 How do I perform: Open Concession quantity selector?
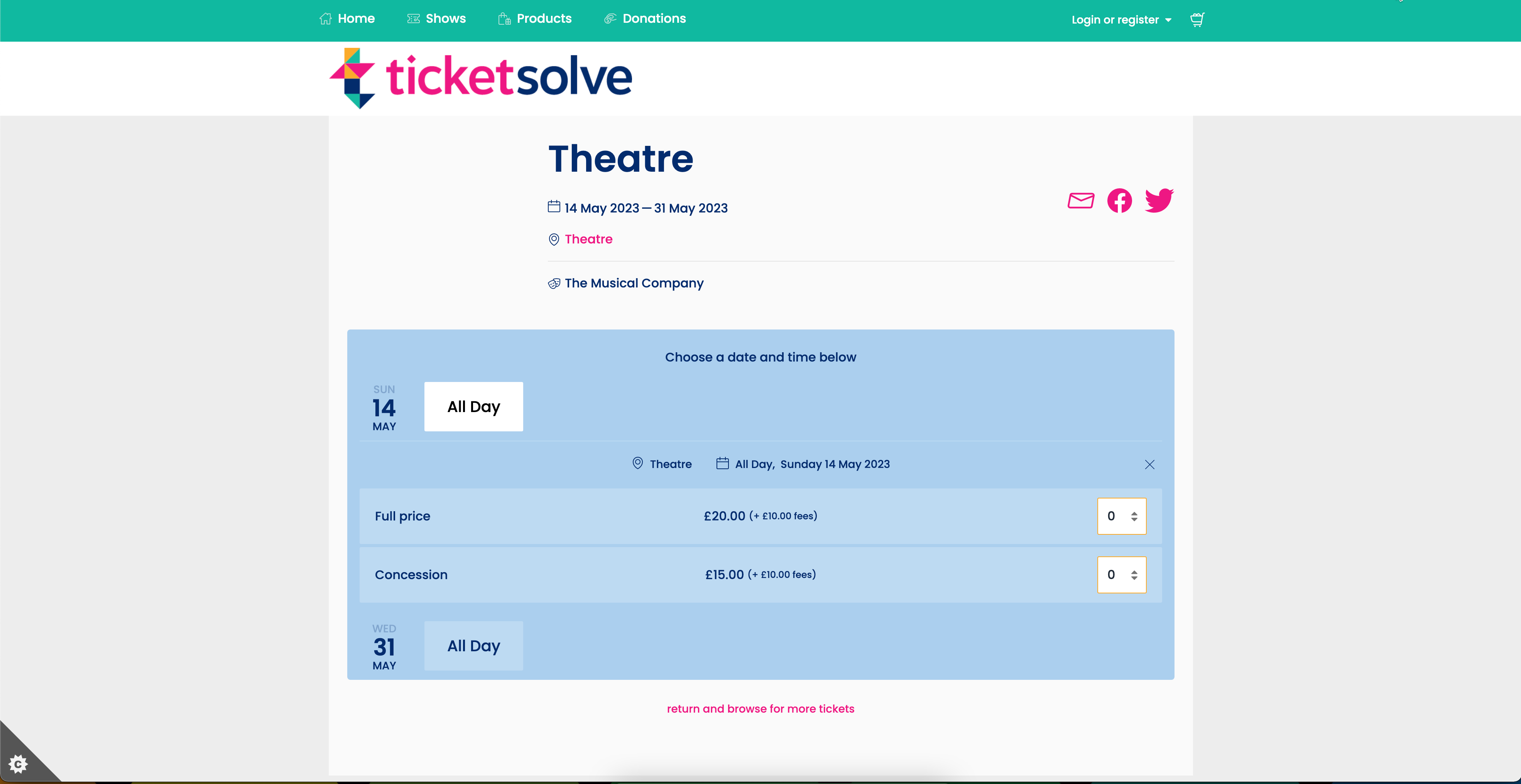(x=1121, y=574)
